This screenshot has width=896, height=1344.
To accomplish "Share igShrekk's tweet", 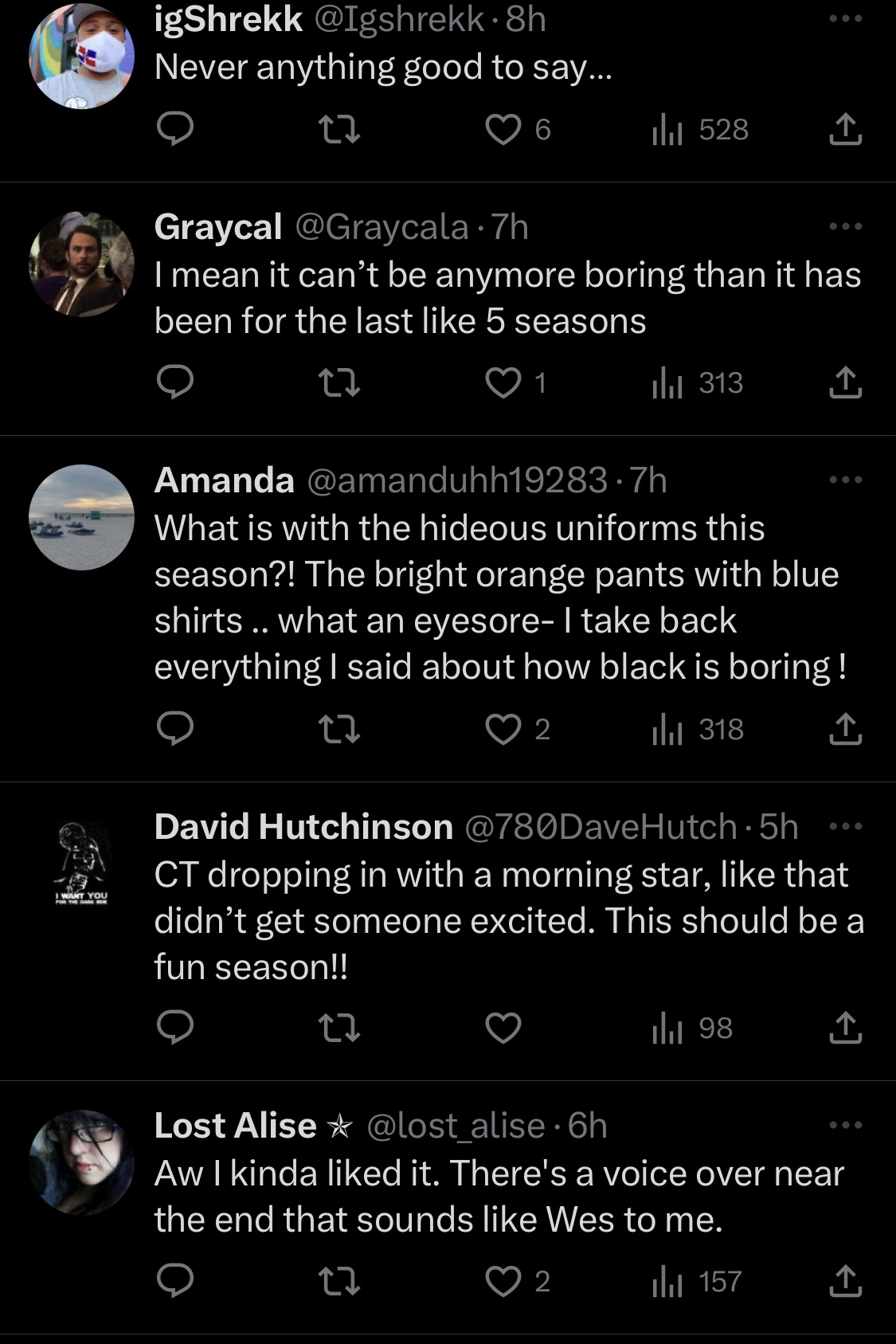I will click(x=845, y=129).
